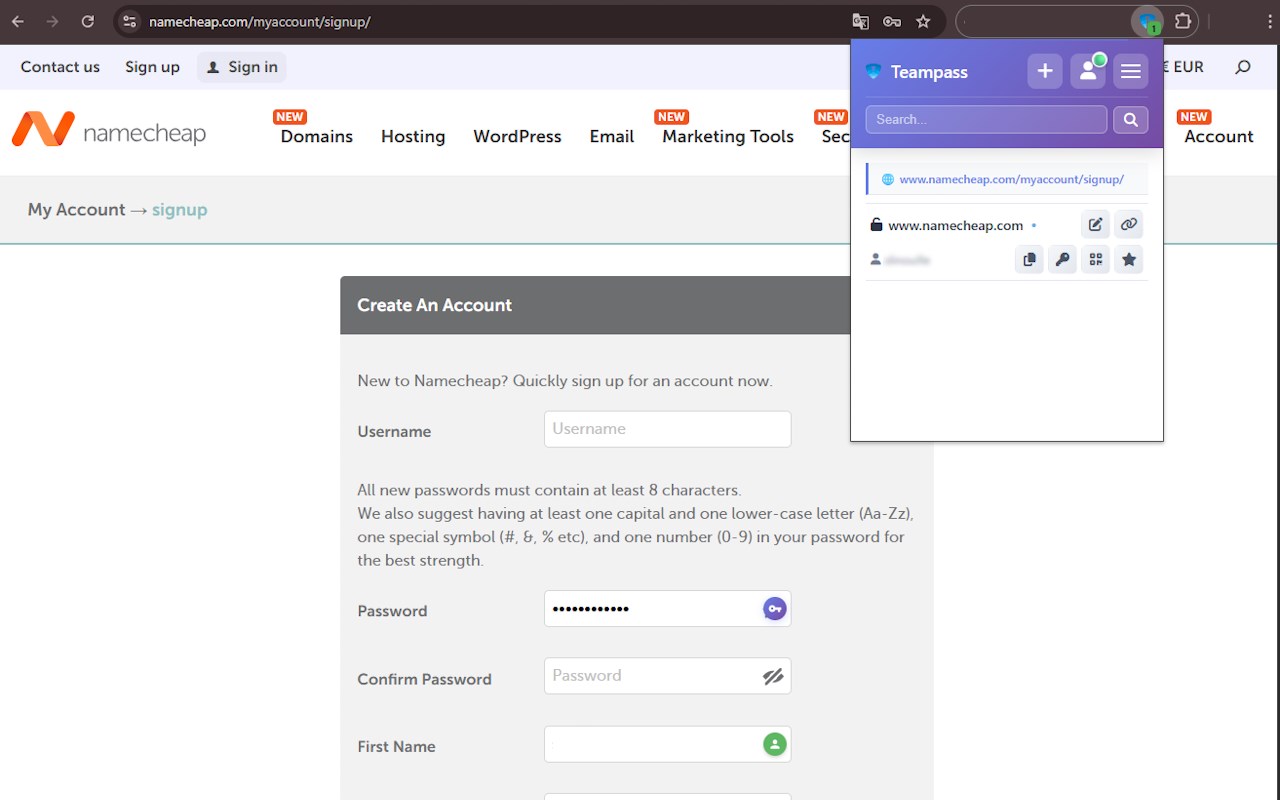Open the Teampass hamburger menu
Image resolution: width=1280 pixels, height=800 pixels.
coord(1131,71)
